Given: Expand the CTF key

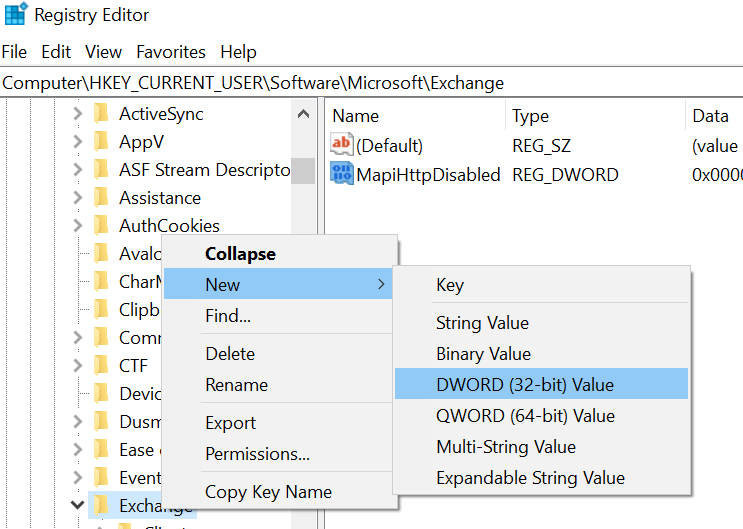Looking at the screenshot, I should tap(78, 365).
